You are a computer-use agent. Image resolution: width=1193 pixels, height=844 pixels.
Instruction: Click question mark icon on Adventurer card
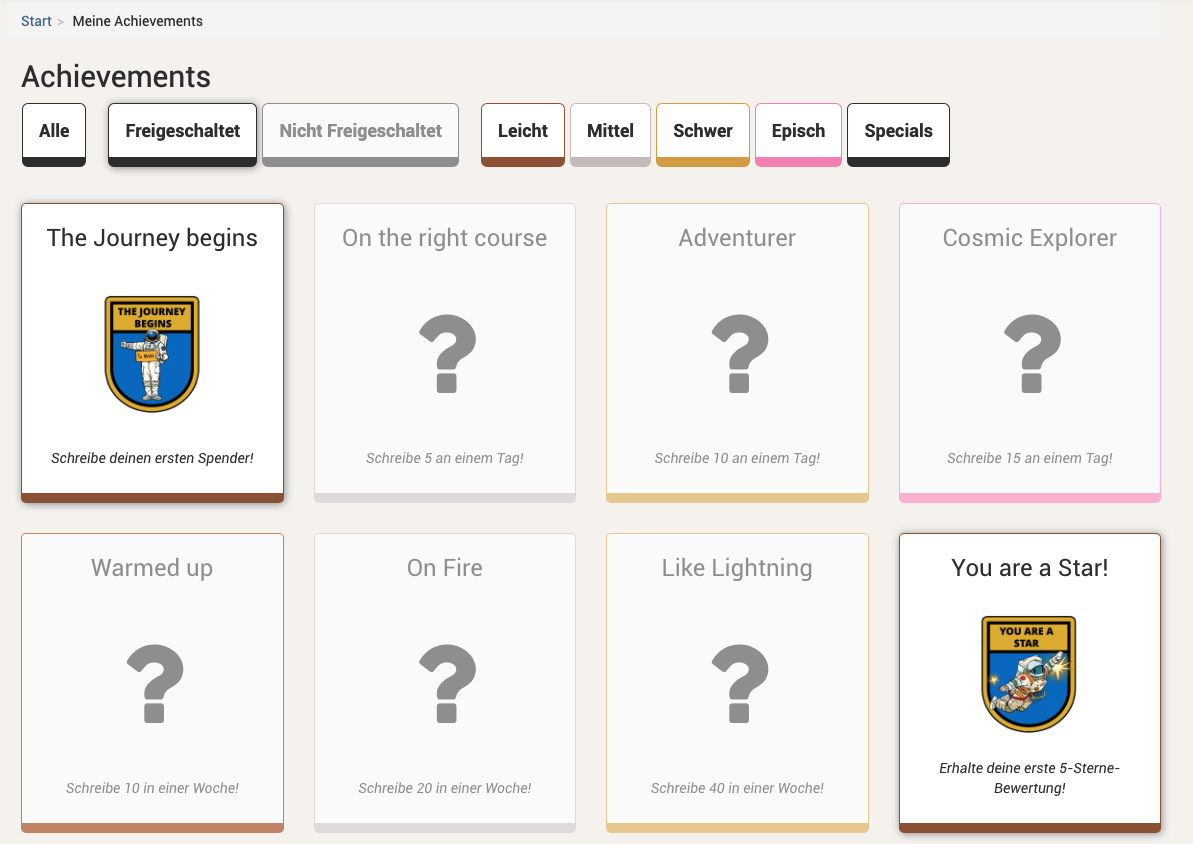click(x=740, y=353)
